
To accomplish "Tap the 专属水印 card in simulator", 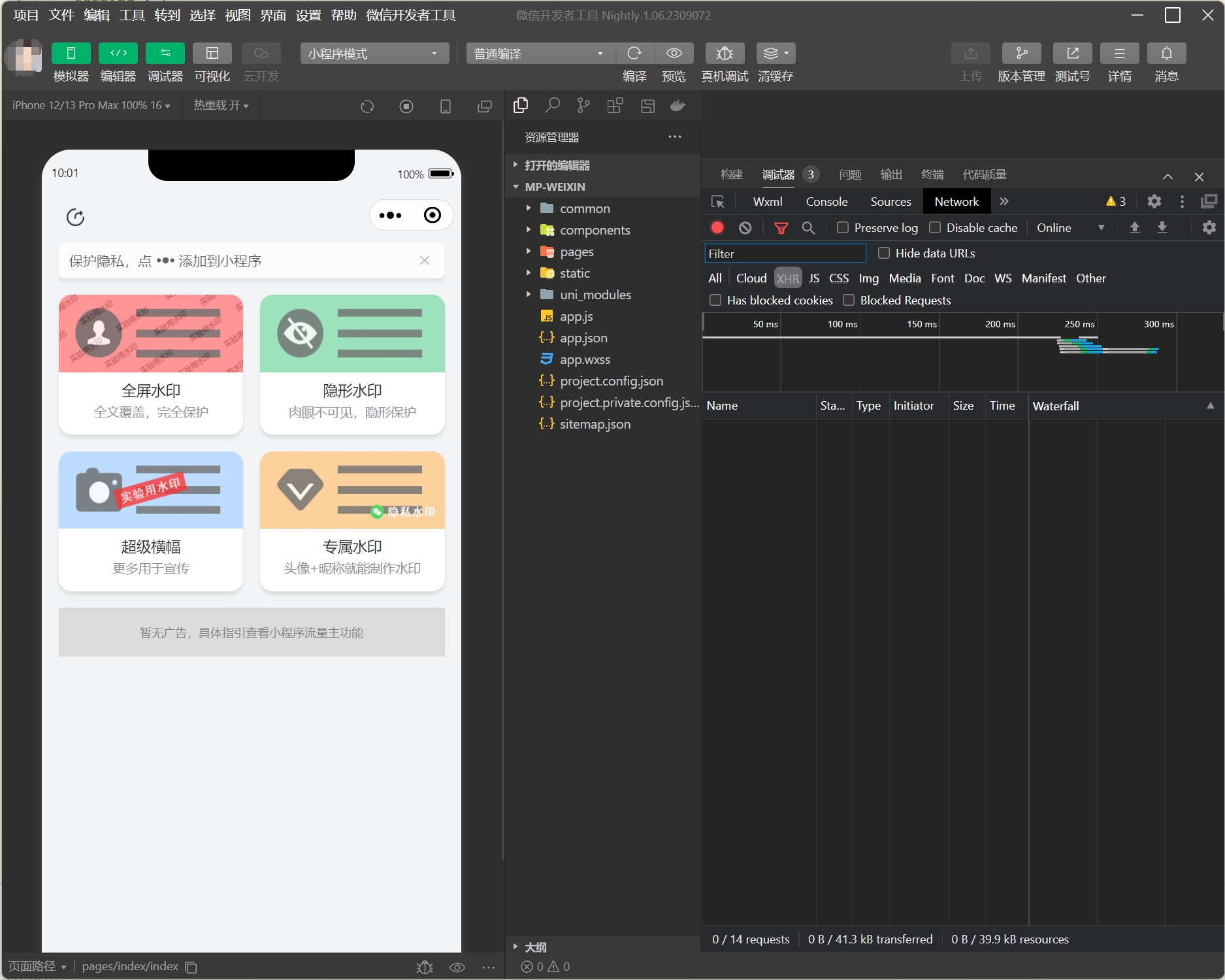I will pos(352,521).
